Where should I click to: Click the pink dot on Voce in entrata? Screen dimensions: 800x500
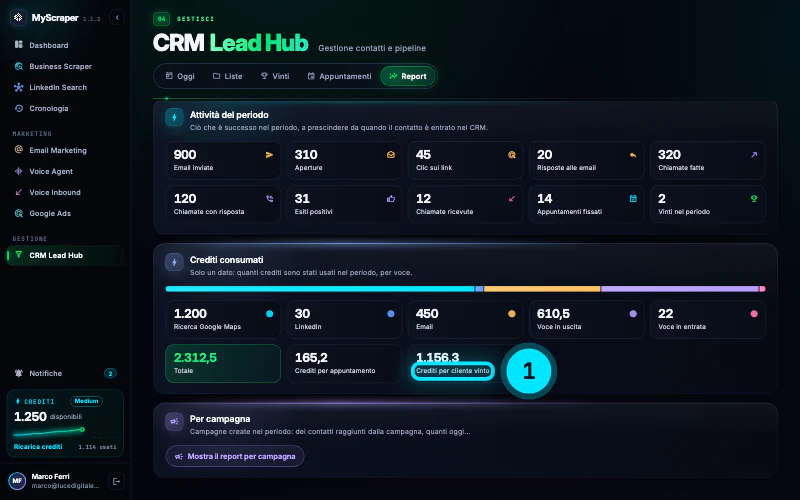point(754,314)
